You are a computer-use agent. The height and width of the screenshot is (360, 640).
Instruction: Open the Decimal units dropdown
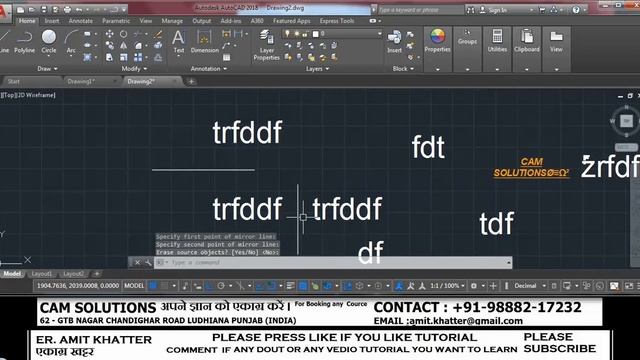click(530, 286)
